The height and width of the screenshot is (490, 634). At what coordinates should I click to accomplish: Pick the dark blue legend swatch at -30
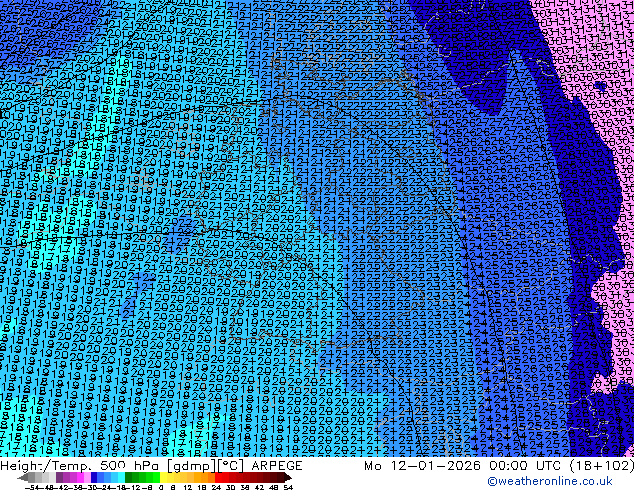point(94,478)
